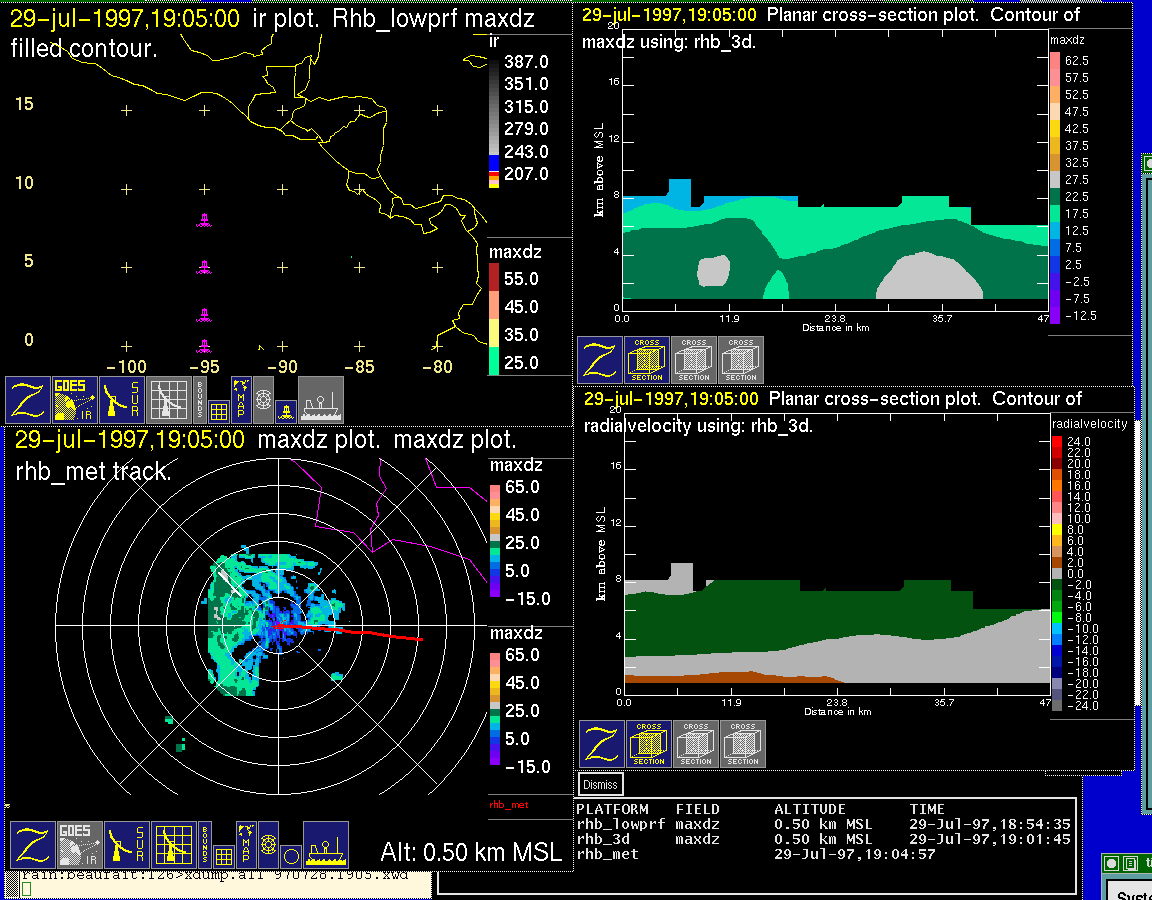Toggle the small circle icon in maxdz plot toolbar
Viewport: 1152px width, 900px height.
pos(290,856)
